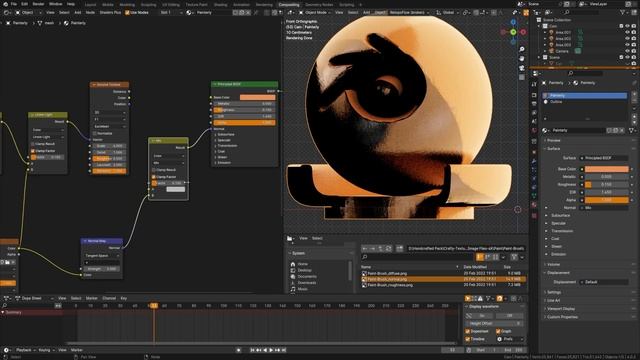Switch to the Geometry Nodes workspace tab
Viewport: 640px width, 360px height.
pyautogui.click(x=319, y=4)
